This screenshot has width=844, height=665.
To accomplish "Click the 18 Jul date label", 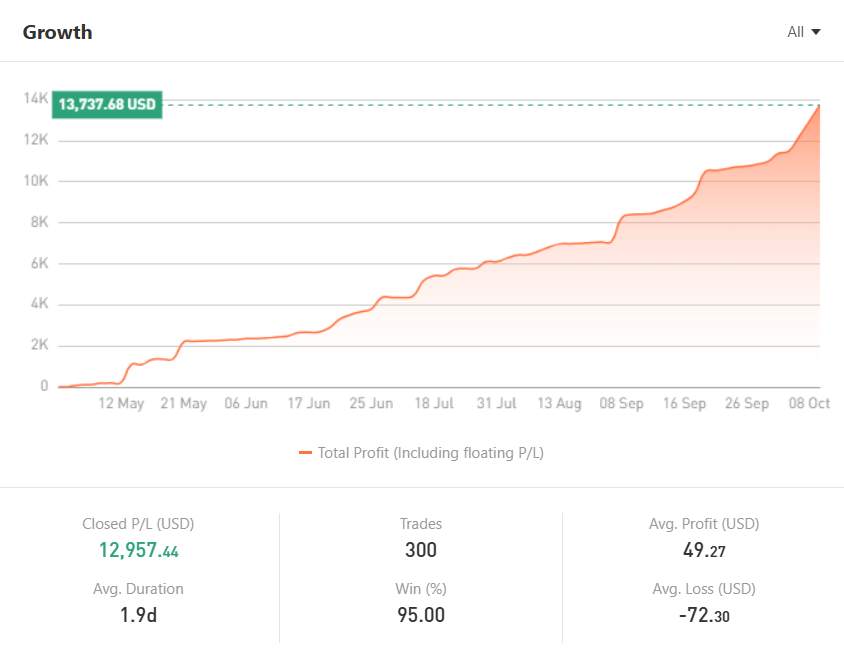I will (434, 404).
